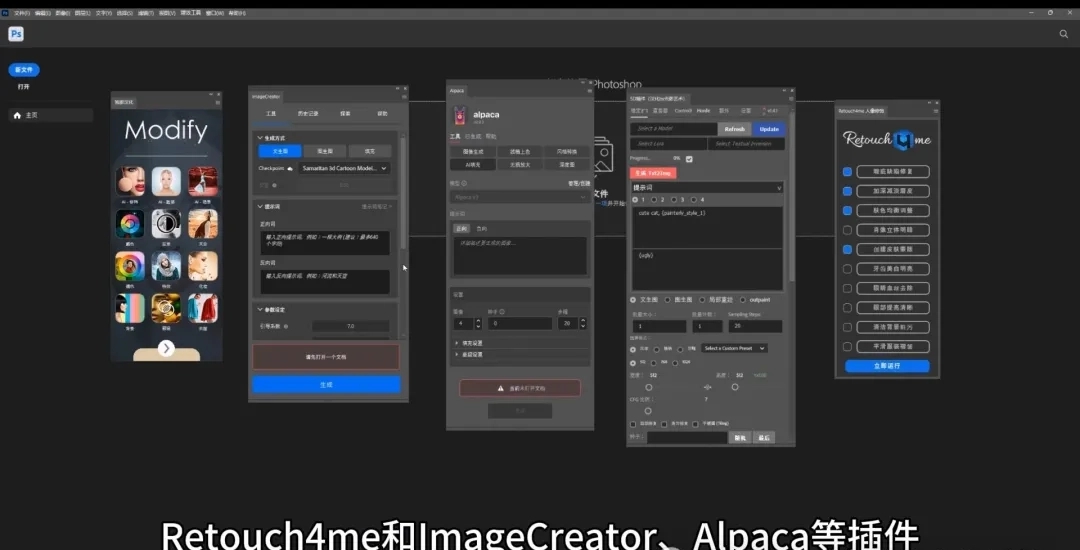The height and width of the screenshot is (550, 1080).
Task: Toggle the 肤色均衡调整 checkbox in Retouch4me
Action: (x=847, y=211)
